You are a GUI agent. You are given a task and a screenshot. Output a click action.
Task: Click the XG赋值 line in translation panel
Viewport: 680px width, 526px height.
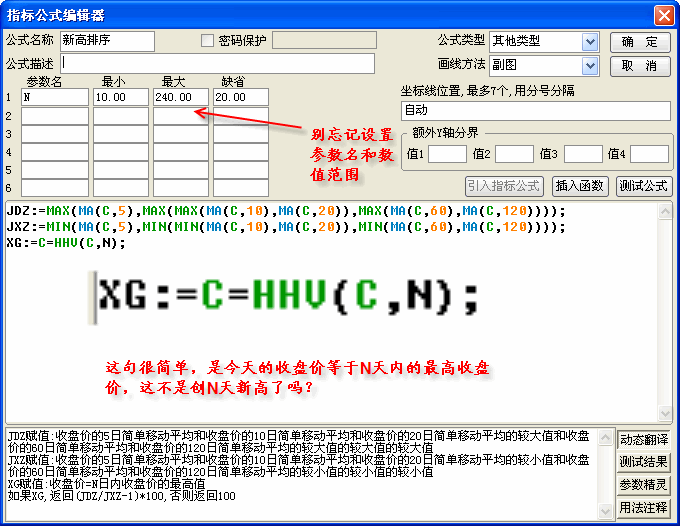[x=106, y=484]
